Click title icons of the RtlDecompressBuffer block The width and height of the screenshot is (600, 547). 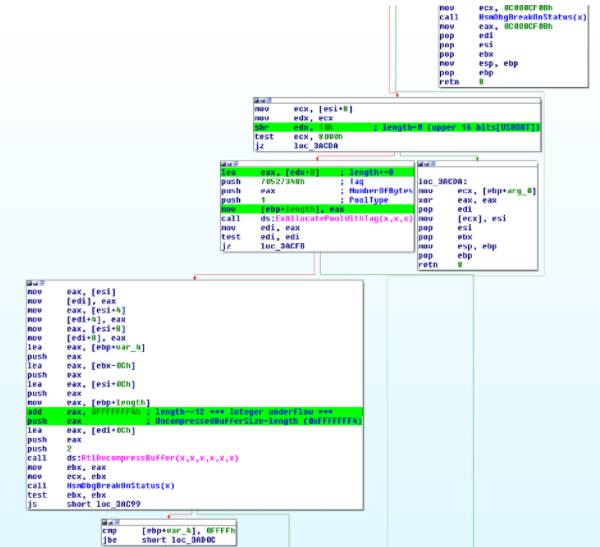33,284
